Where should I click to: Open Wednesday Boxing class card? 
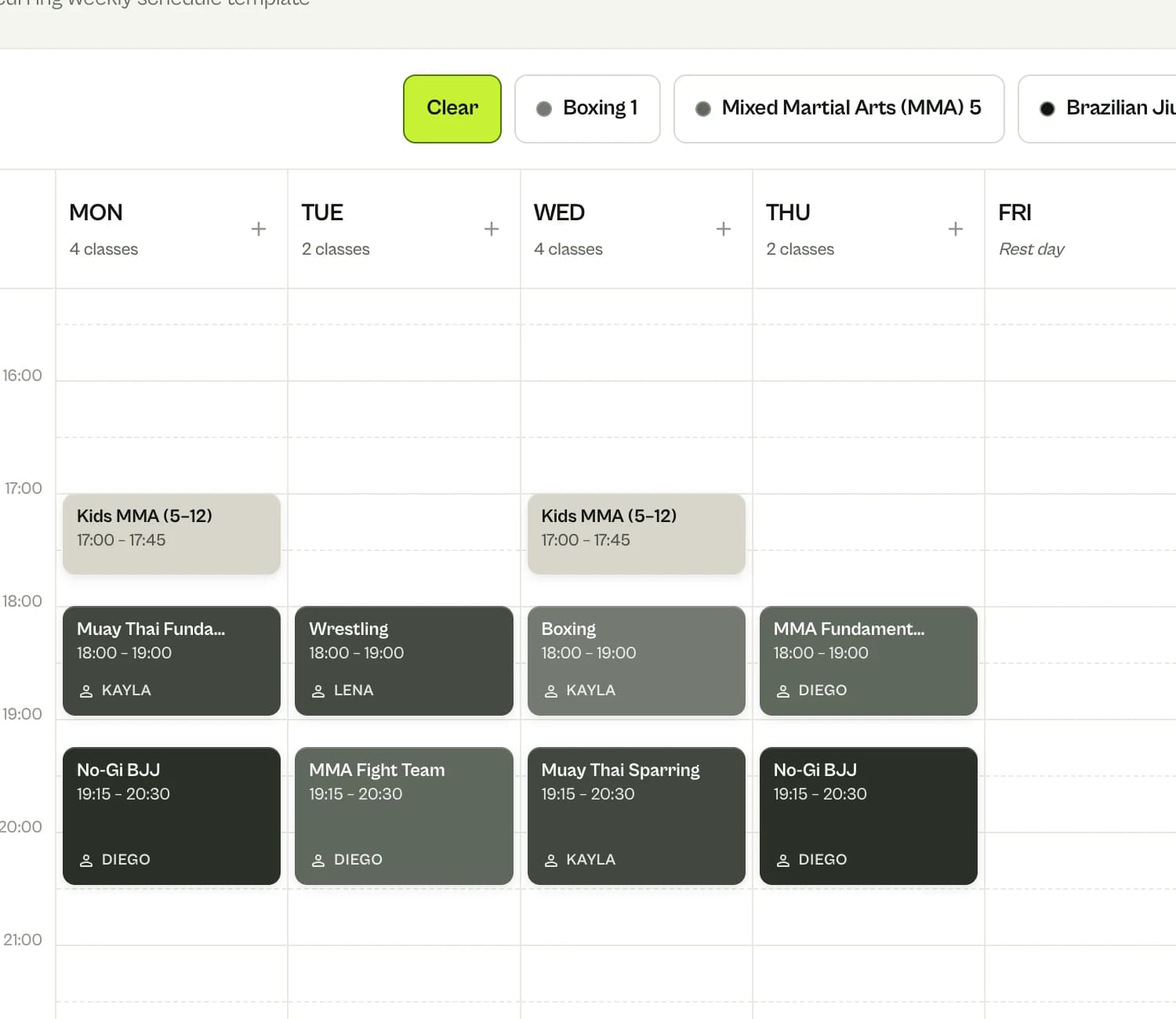coord(637,661)
